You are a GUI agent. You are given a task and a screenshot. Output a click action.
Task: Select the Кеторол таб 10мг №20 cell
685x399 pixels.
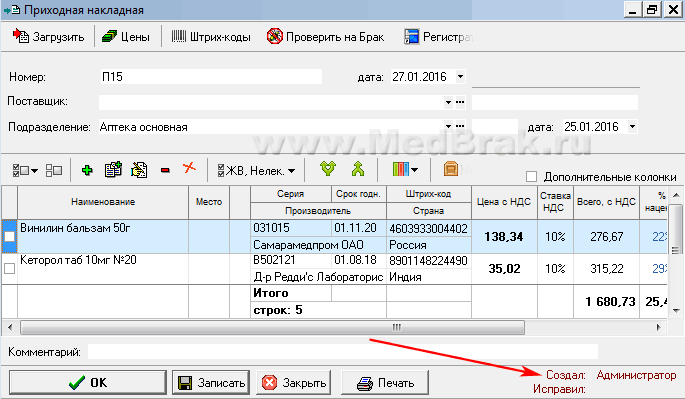coord(103,268)
